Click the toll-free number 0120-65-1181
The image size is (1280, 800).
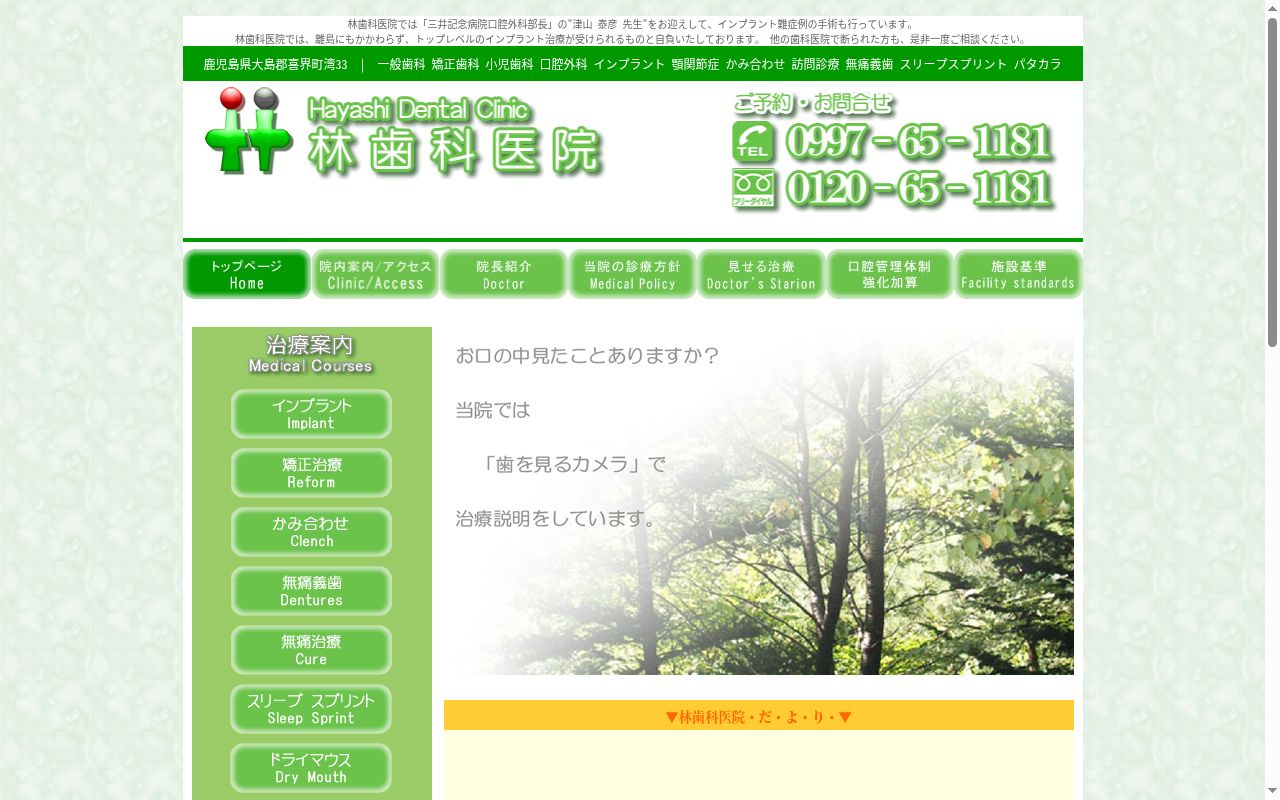pyautogui.click(x=919, y=188)
